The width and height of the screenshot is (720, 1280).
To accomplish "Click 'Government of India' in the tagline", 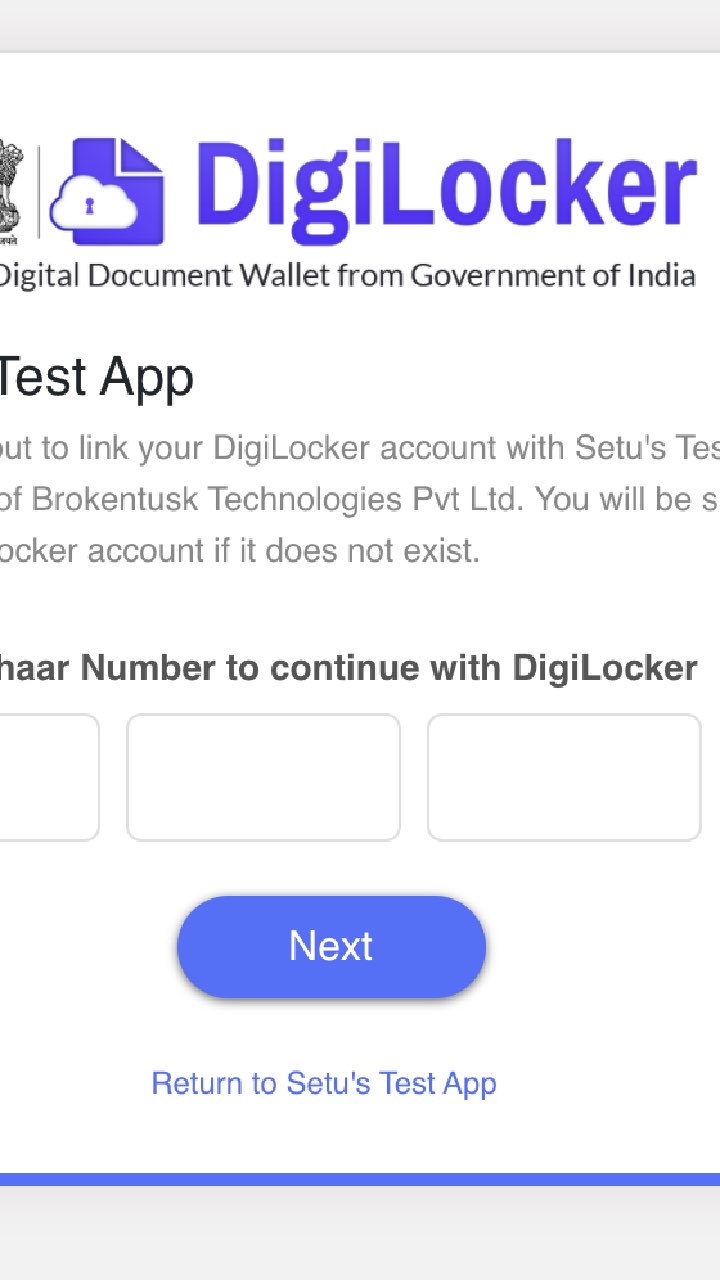I will (553, 275).
